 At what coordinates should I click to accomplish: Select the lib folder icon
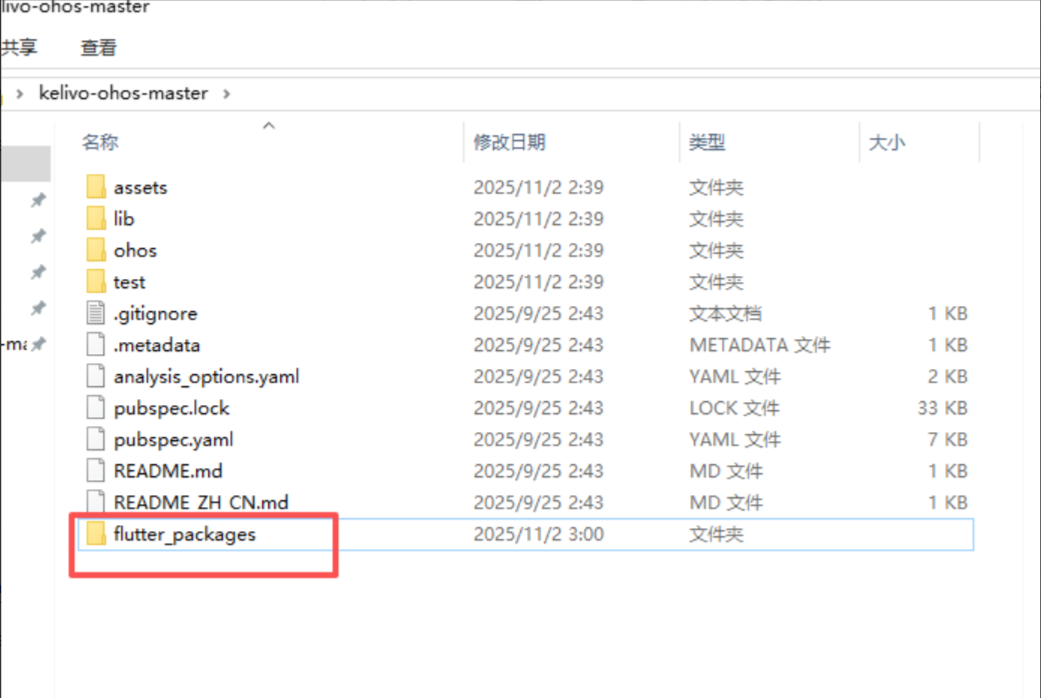coord(96,219)
